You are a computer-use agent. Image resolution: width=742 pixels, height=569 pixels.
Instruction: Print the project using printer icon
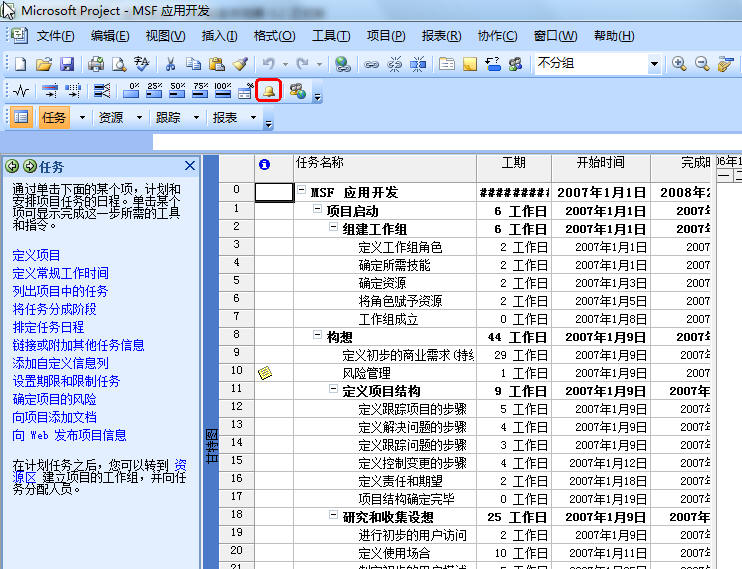point(96,64)
